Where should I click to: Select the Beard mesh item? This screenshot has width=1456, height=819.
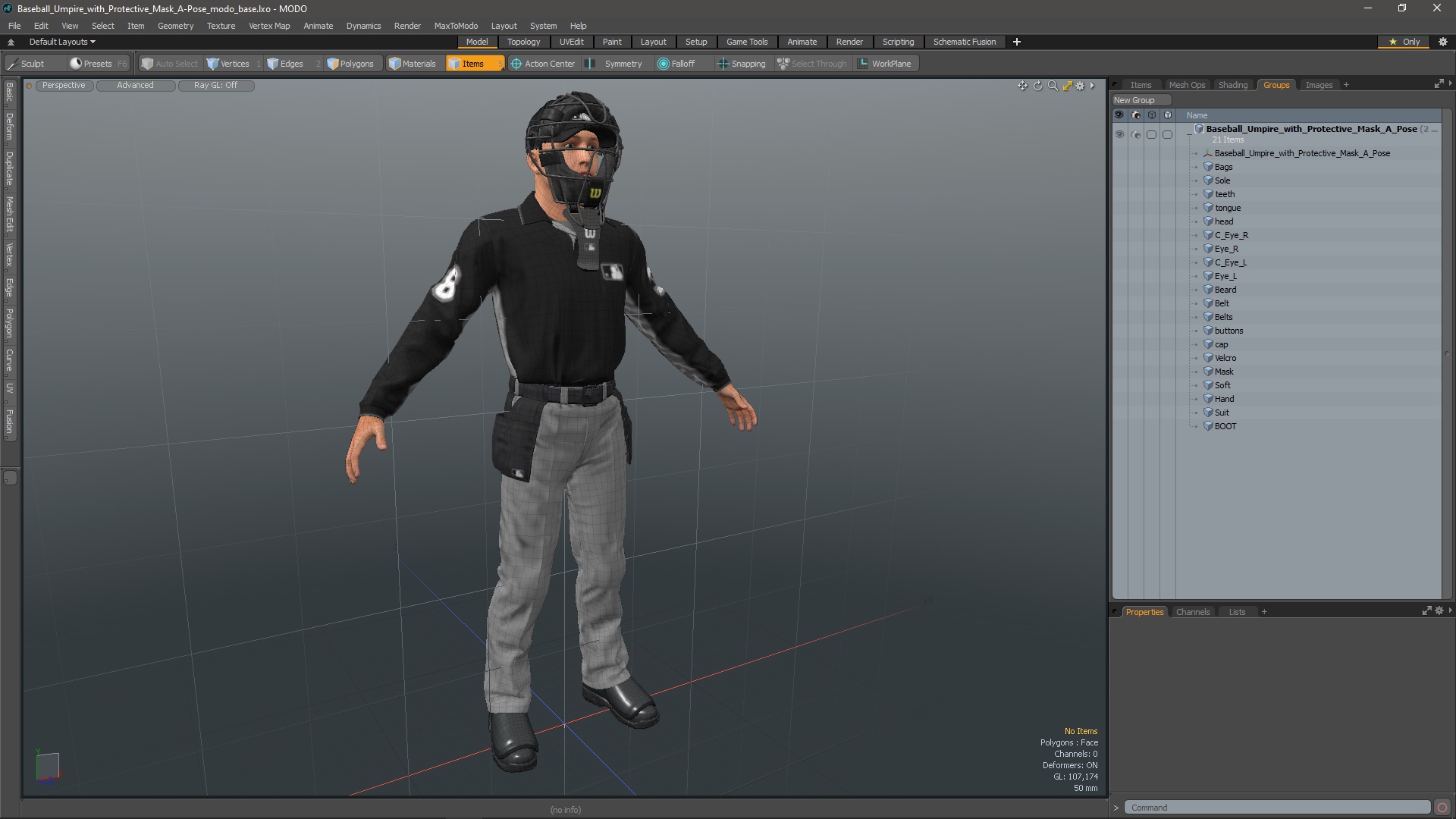[1225, 290]
